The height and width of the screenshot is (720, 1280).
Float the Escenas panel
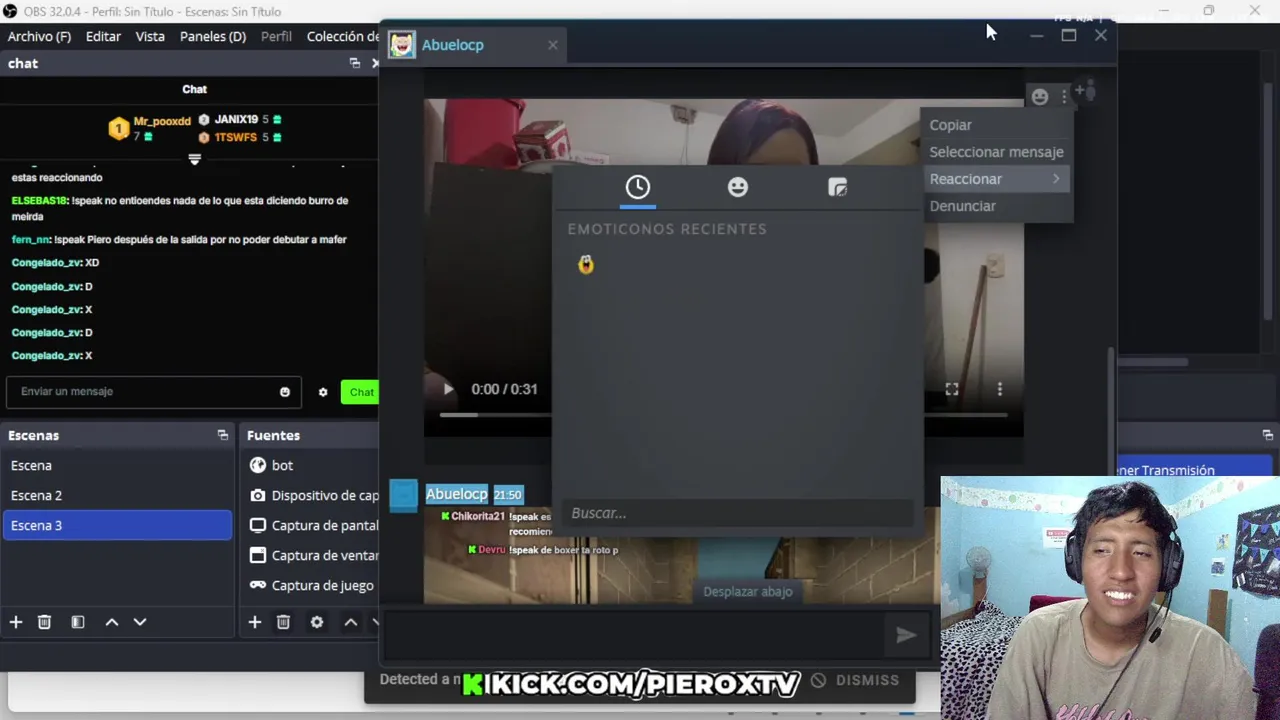pyautogui.click(x=222, y=435)
